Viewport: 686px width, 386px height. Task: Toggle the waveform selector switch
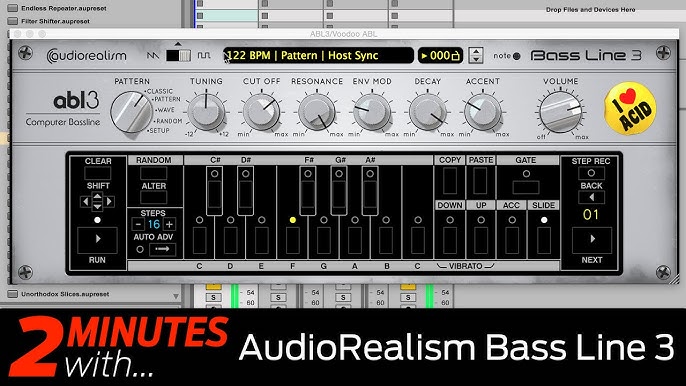178,56
